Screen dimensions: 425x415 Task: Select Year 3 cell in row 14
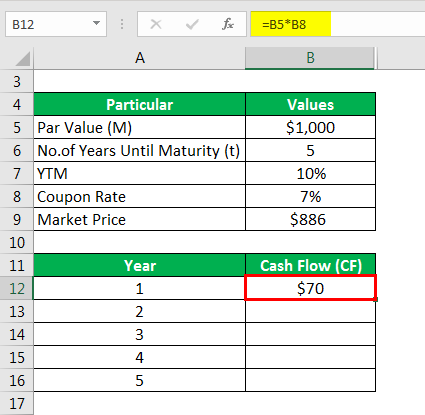(x=140, y=334)
